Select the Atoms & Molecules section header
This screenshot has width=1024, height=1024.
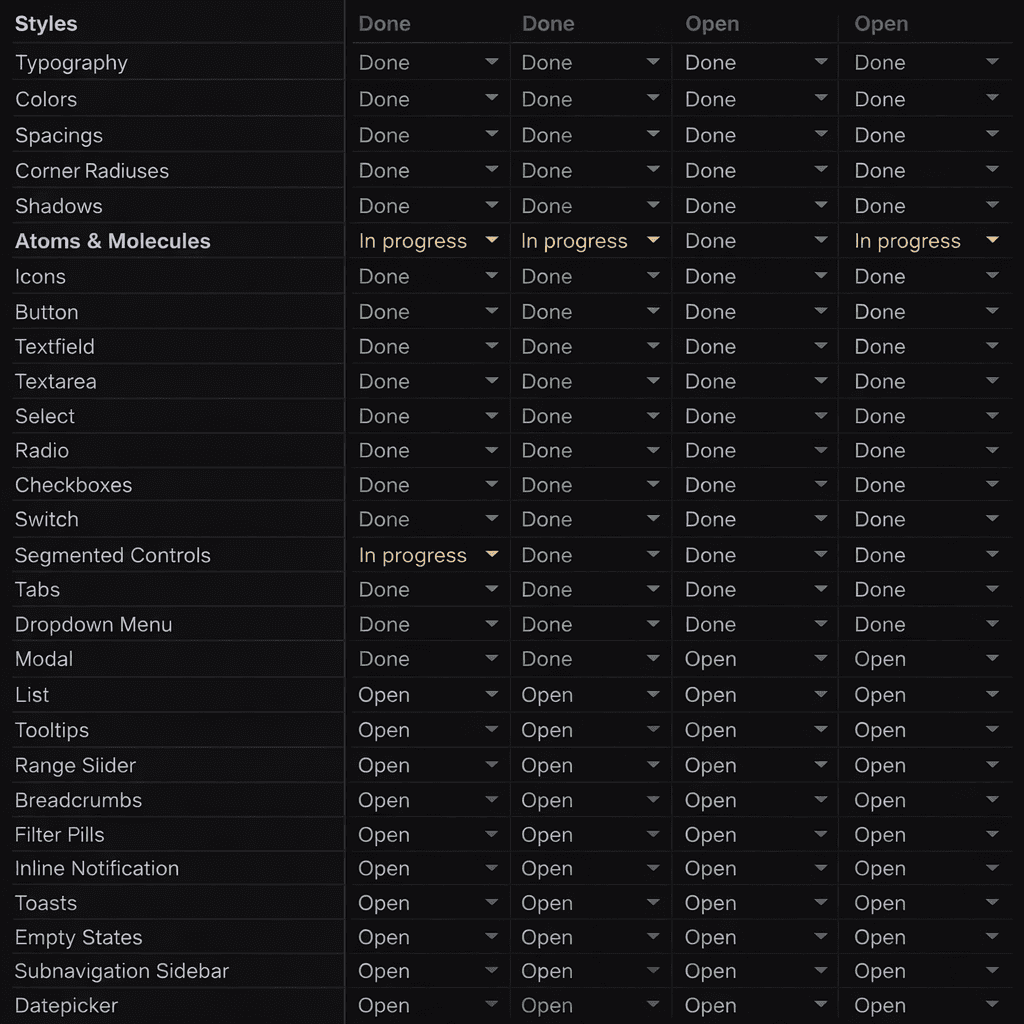coord(112,241)
